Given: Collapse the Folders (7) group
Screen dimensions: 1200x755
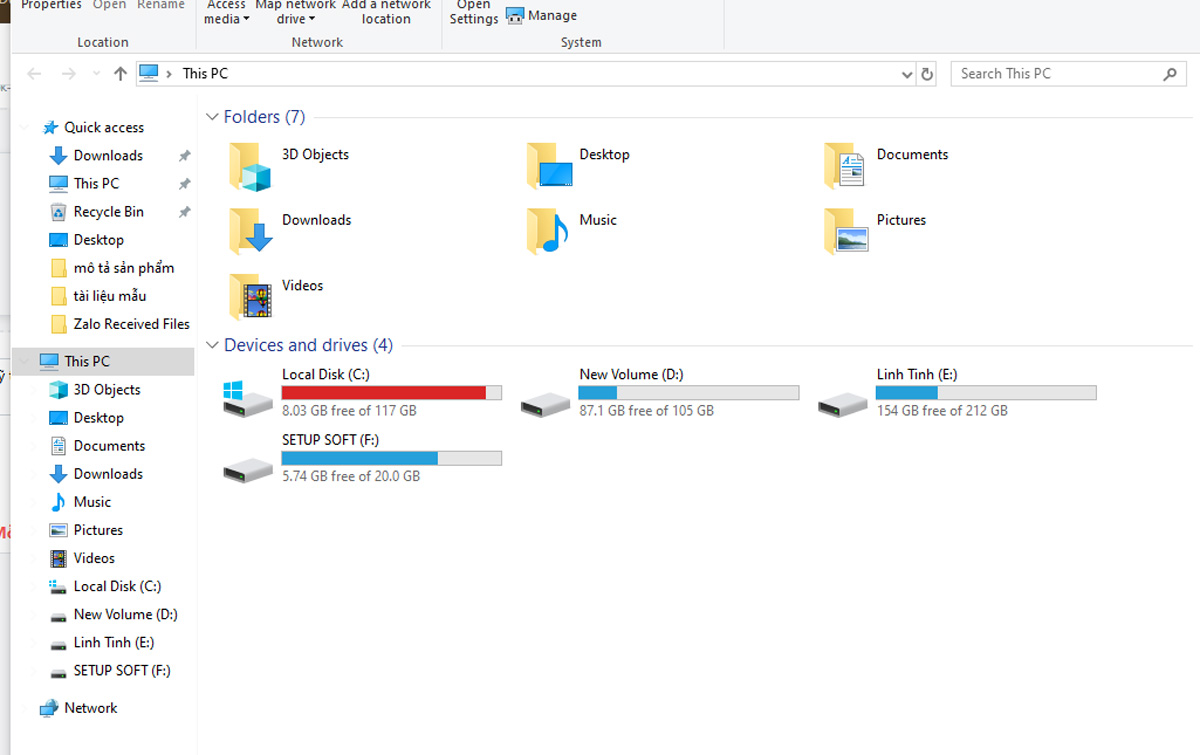Looking at the screenshot, I should (212, 117).
